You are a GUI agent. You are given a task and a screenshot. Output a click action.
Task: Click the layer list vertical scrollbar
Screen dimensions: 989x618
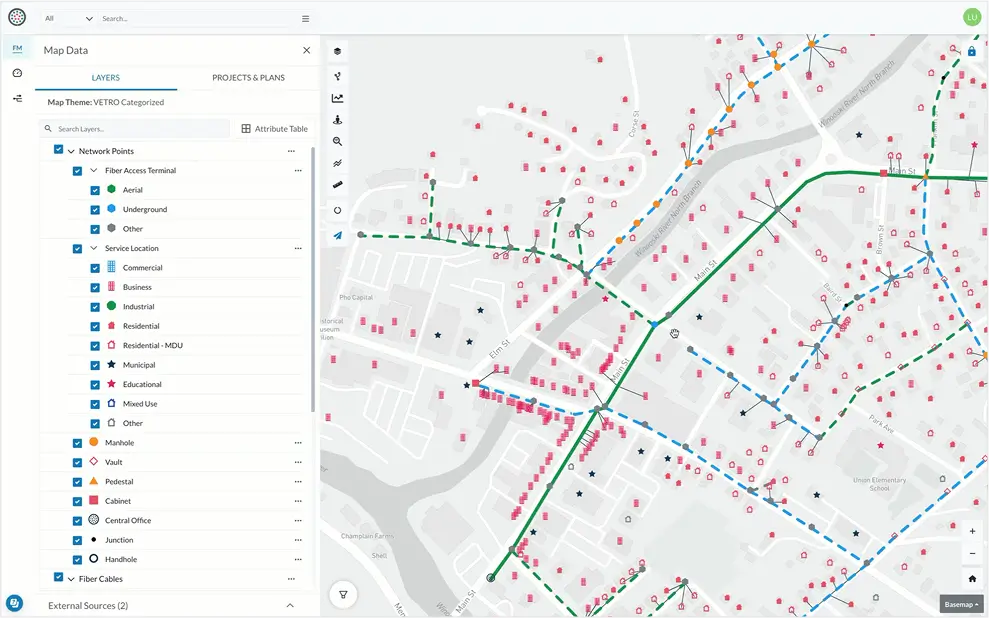click(x=313, y=279)
